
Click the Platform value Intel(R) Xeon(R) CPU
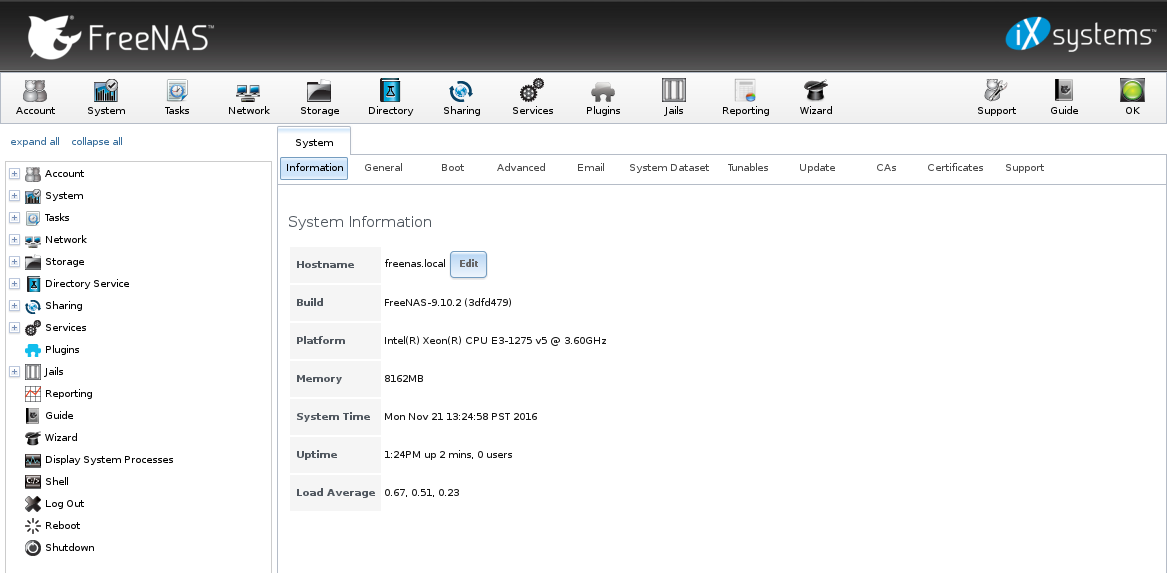[495, 341]
